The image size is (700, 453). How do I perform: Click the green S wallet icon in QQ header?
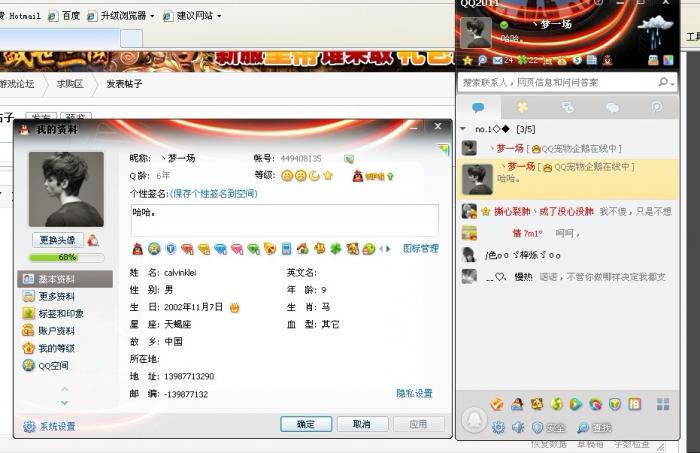[x=578, y=60]
